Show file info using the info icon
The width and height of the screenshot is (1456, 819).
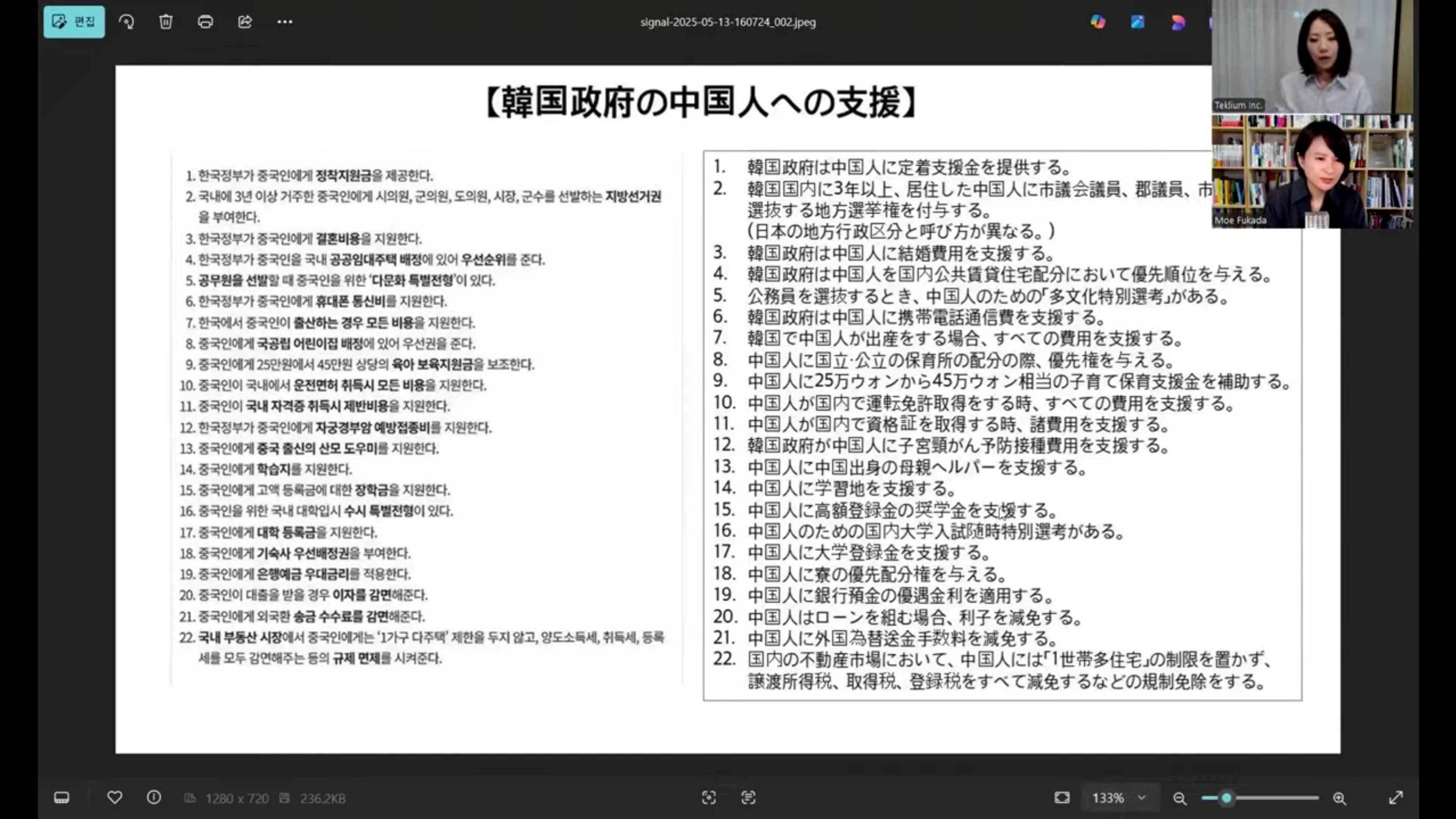coord(154,797)
